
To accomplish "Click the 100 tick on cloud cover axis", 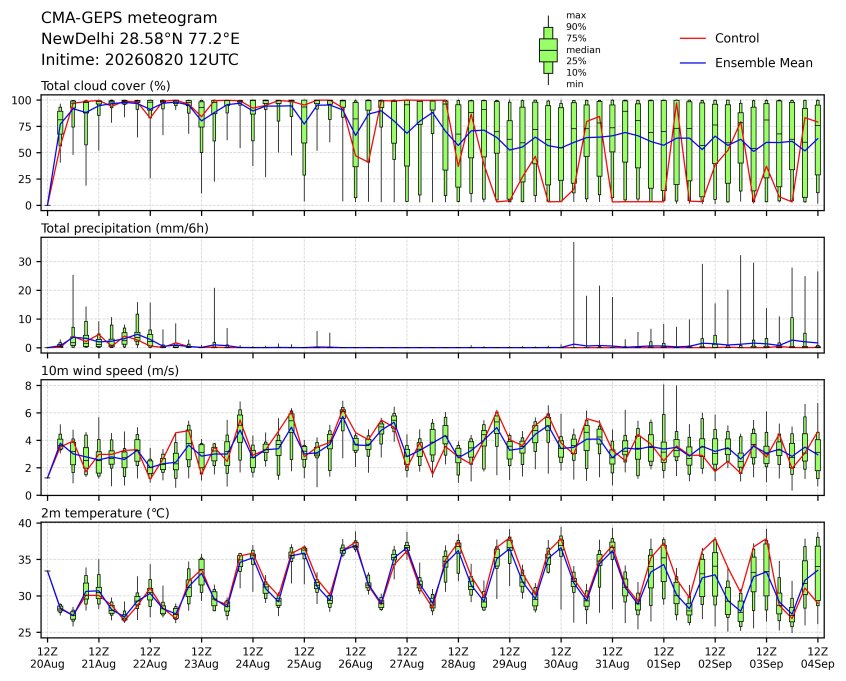I will [x=23, y=100].
